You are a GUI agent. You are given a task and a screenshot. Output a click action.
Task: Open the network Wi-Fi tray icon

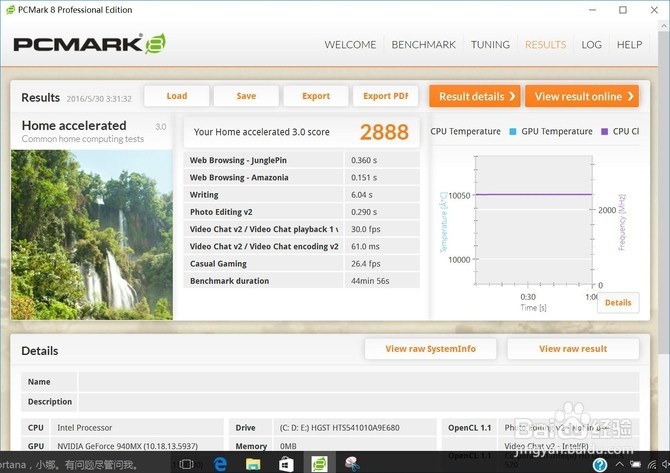click(x=652, y=464)
